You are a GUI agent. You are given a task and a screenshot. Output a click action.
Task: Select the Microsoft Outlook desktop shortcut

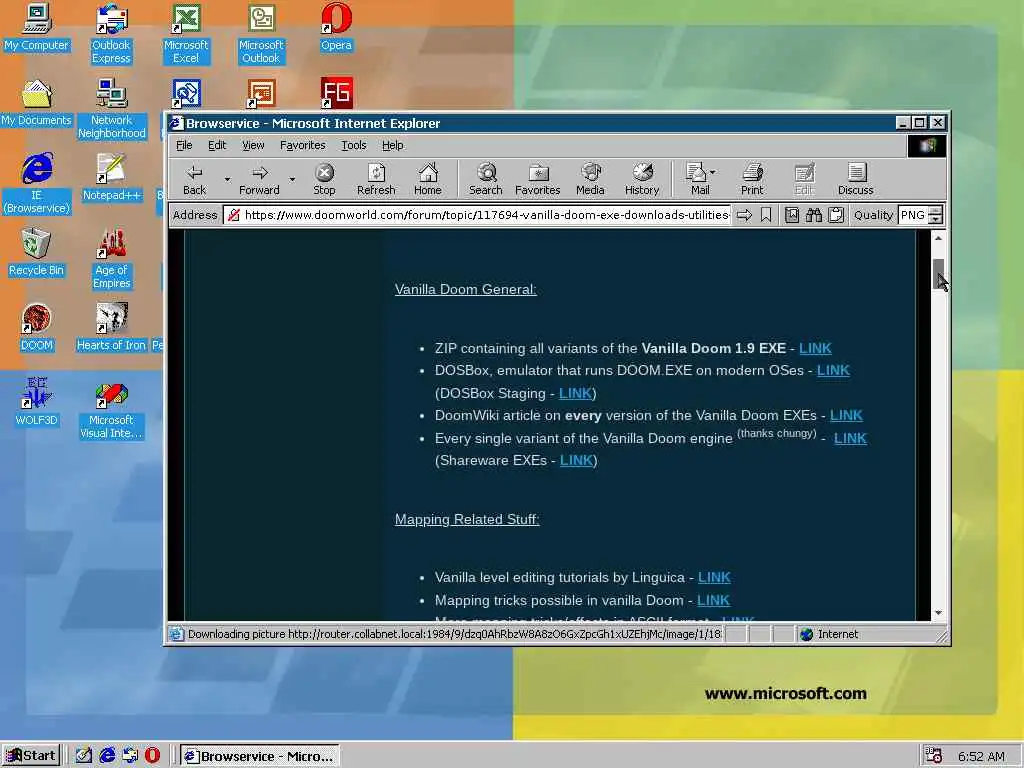(261, 33)
